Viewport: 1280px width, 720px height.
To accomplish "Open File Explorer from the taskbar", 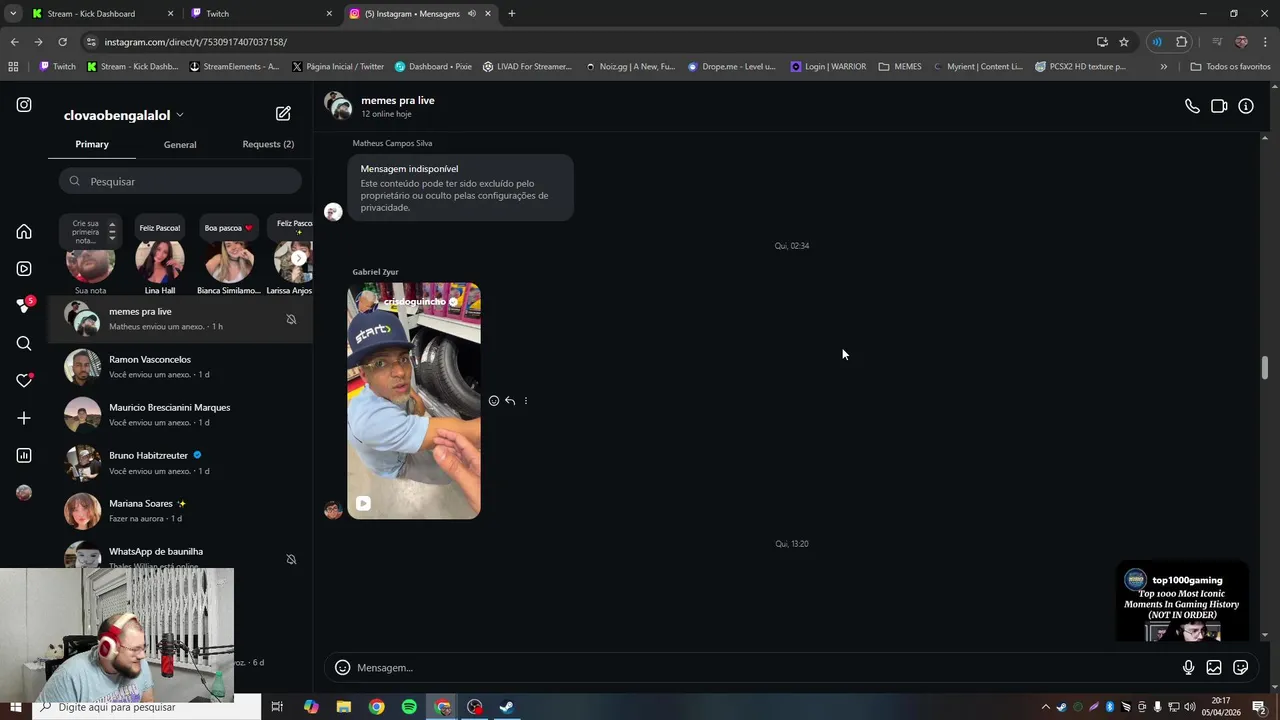I will pos(344,707).
